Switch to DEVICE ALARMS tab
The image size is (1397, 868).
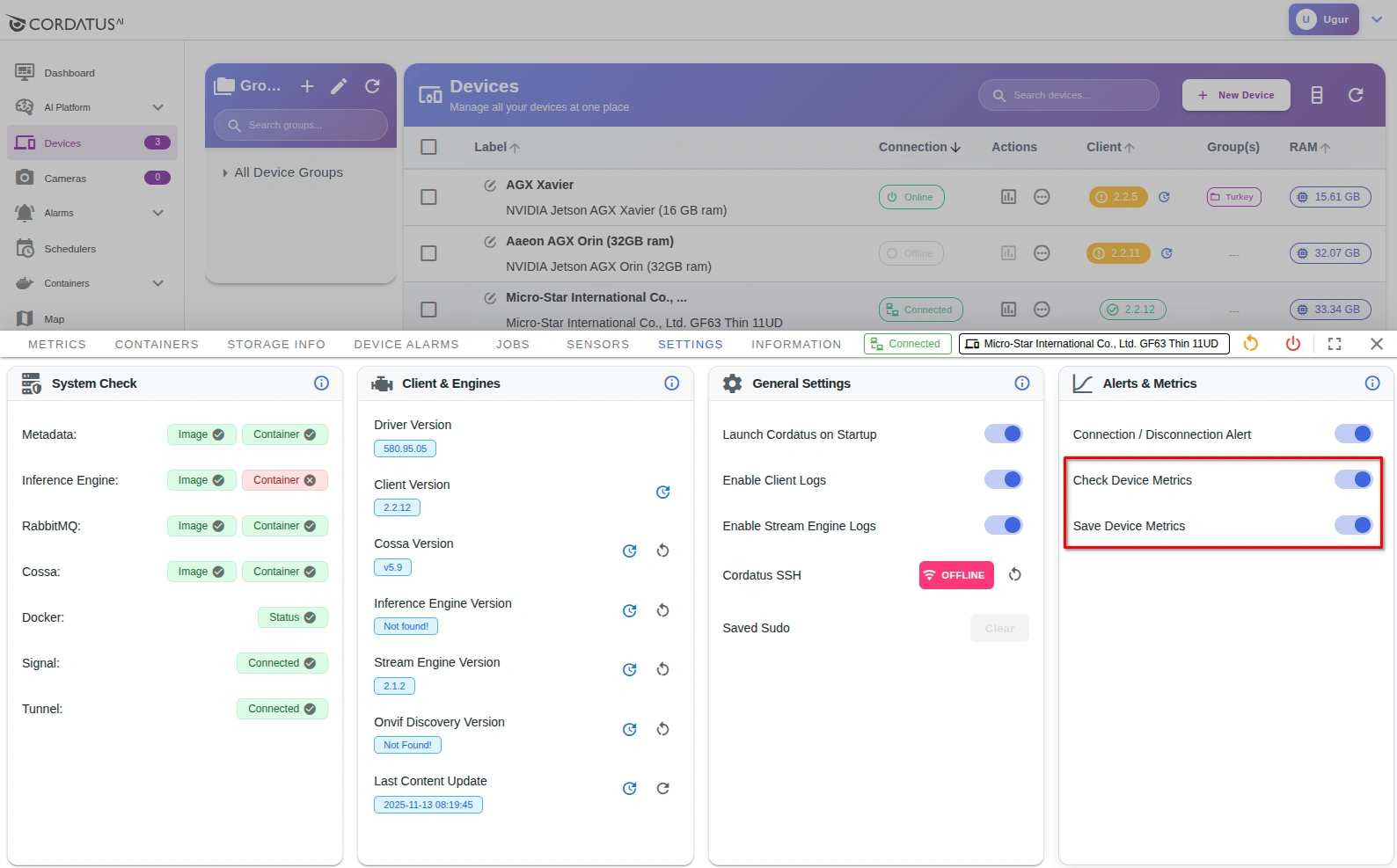point(406,345)
